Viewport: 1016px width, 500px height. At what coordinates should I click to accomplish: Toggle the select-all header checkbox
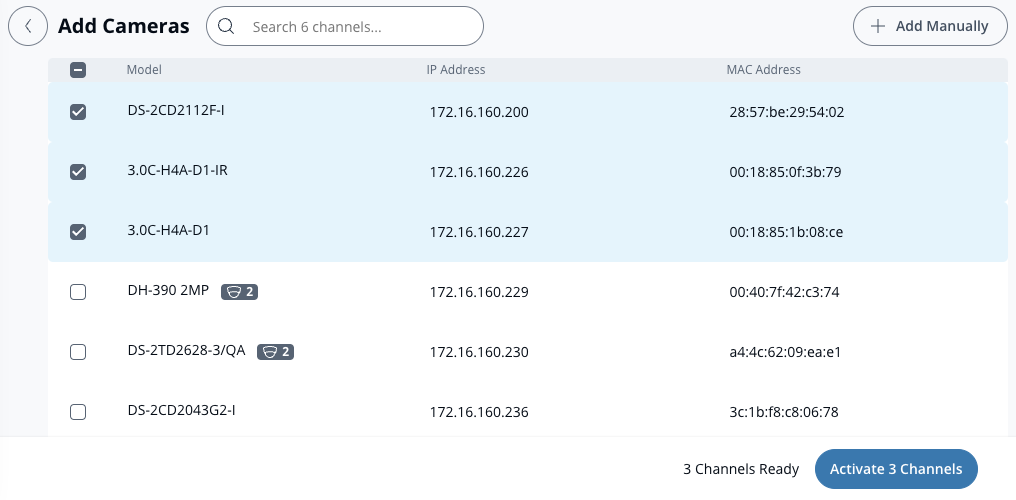[x=78, y=70]
